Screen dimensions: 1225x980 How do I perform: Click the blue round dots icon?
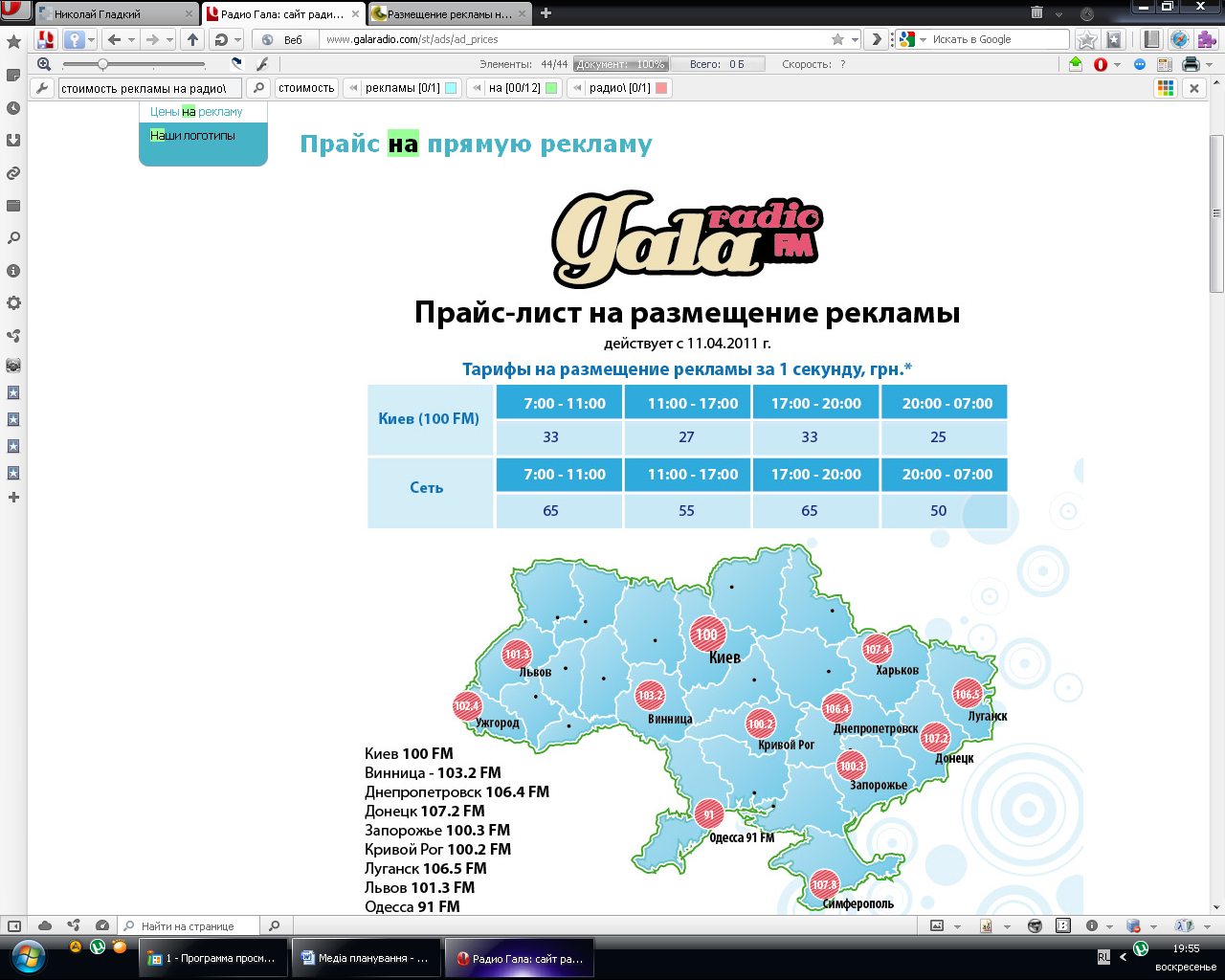[x=1139, y=64]
